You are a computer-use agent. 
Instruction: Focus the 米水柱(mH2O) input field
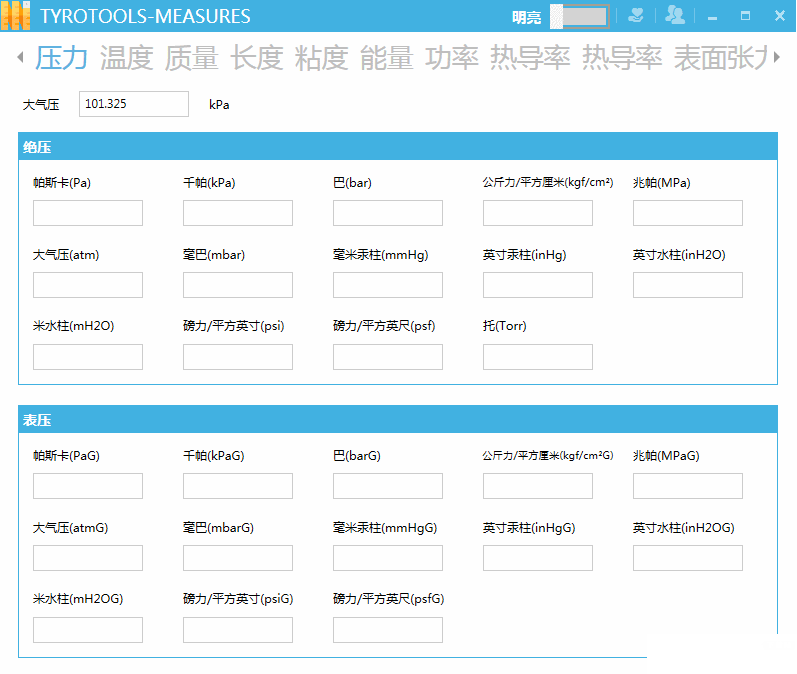(88, 357)
